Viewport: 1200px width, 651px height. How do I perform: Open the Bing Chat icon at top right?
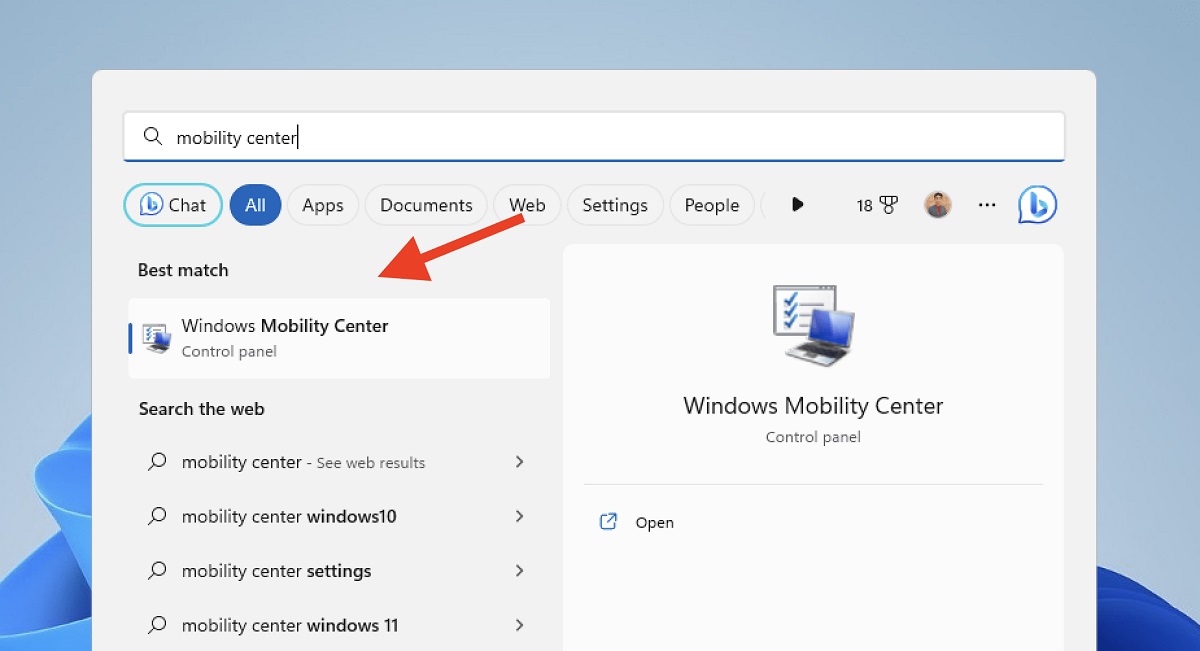(x=1037, y=205)
